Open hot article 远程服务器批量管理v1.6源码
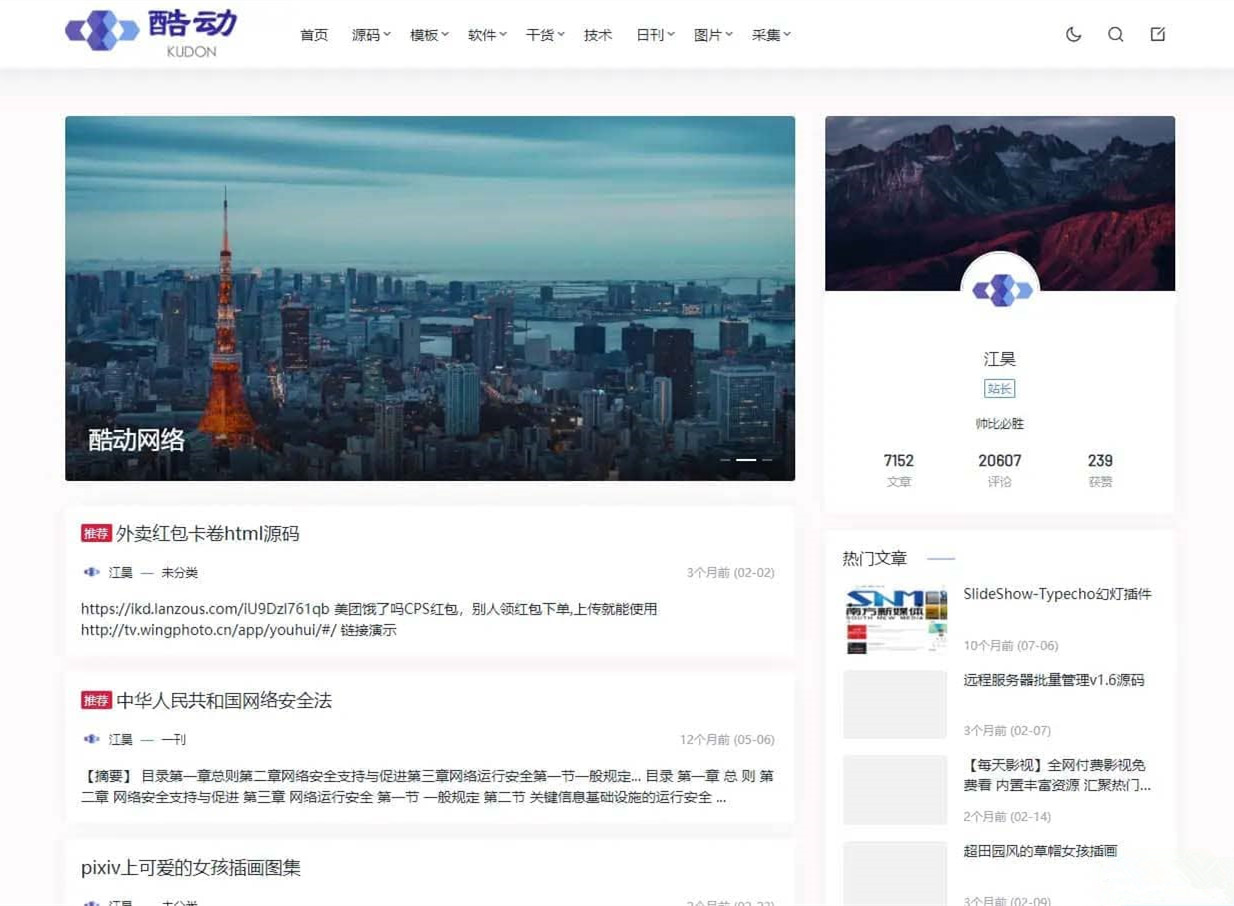 coord(1054,680)
